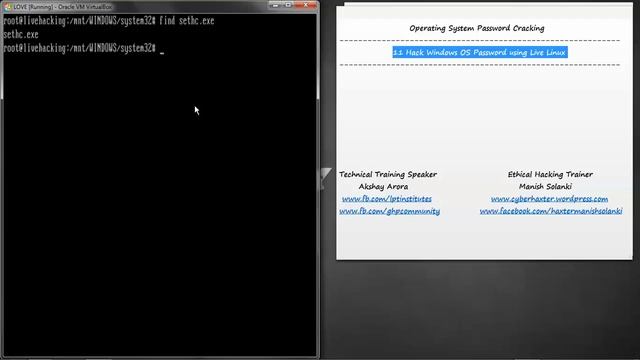Open the www.fb.com/ghpcommunity link

(x=389, y=211)
